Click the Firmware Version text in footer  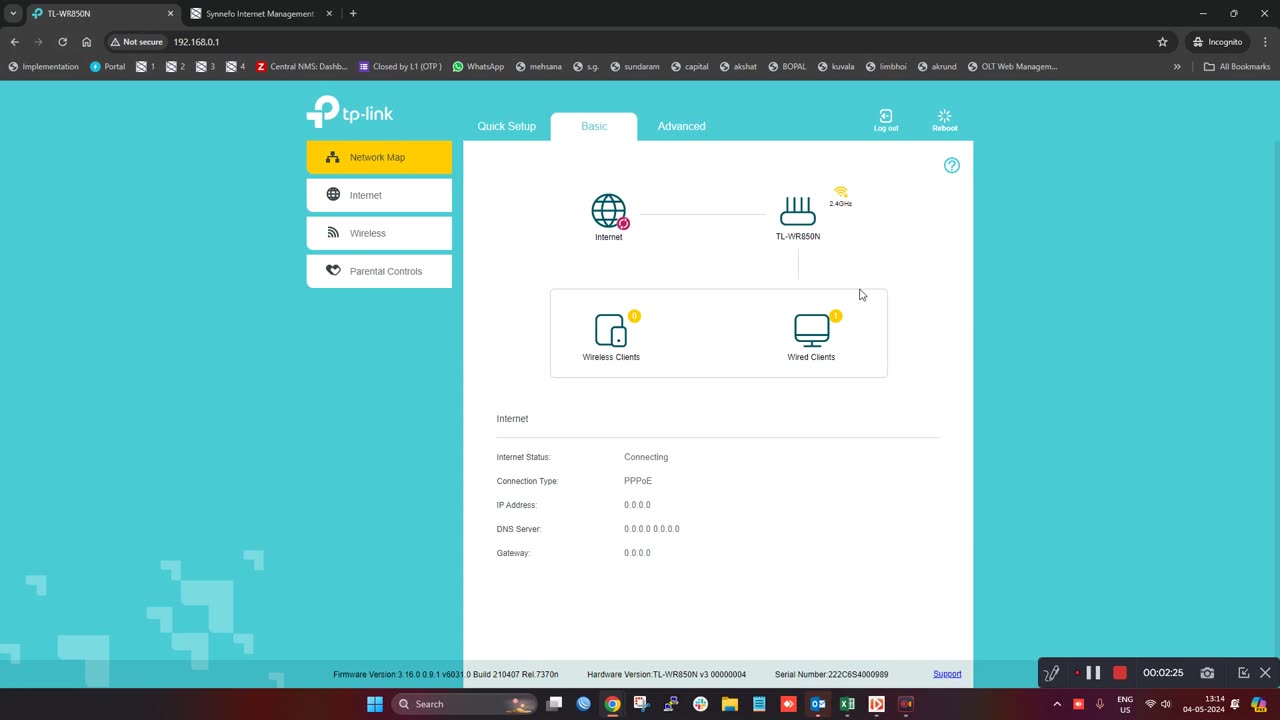pos(446,674)
